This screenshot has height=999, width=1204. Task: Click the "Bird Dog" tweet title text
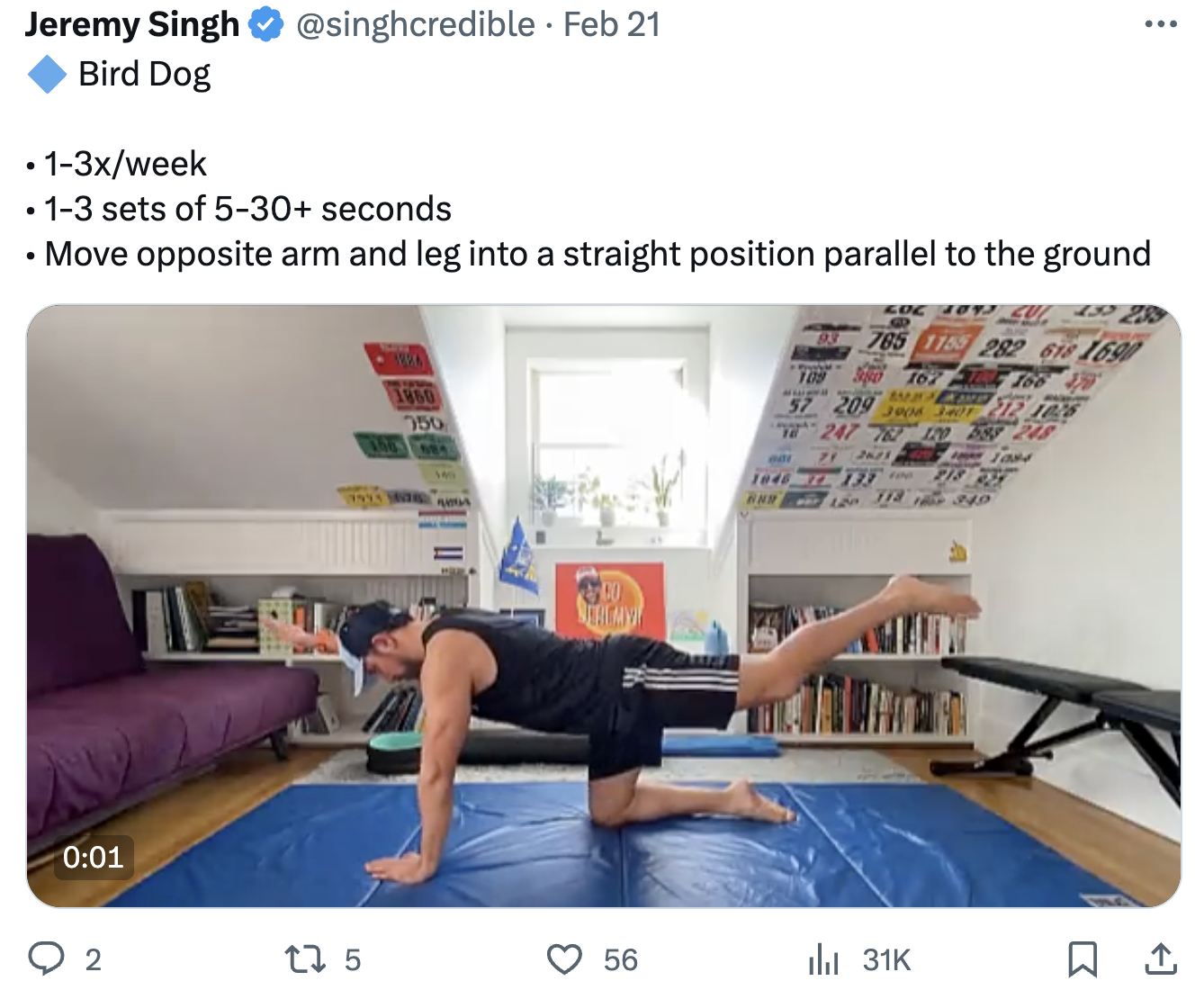point(144,74)
